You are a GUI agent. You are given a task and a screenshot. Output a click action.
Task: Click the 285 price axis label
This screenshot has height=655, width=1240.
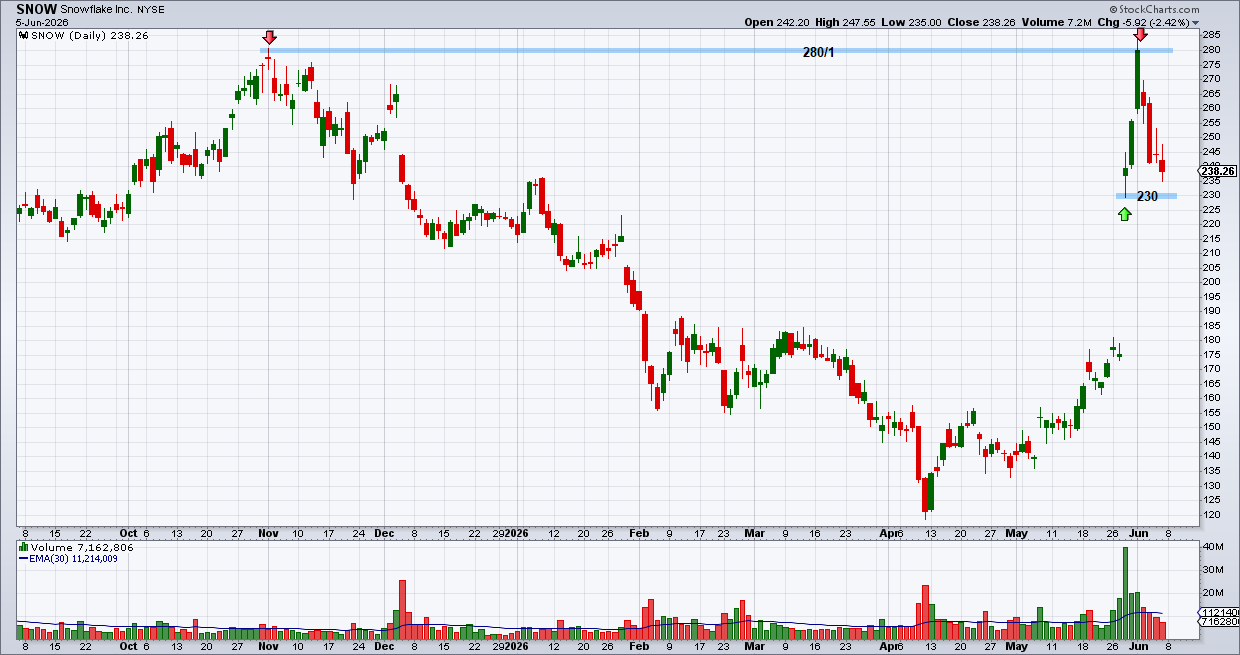point(1211,35)
